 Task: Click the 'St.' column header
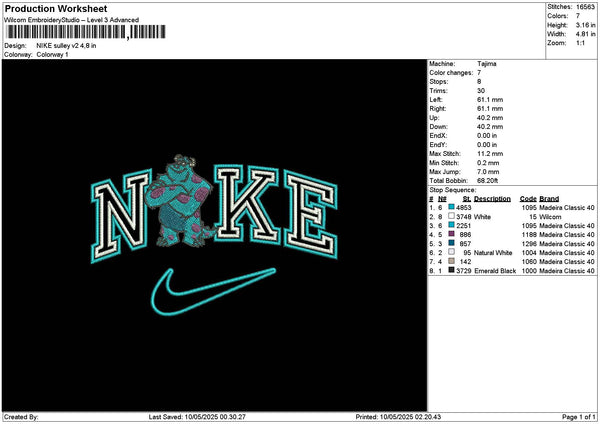click(x=467, y=199)
